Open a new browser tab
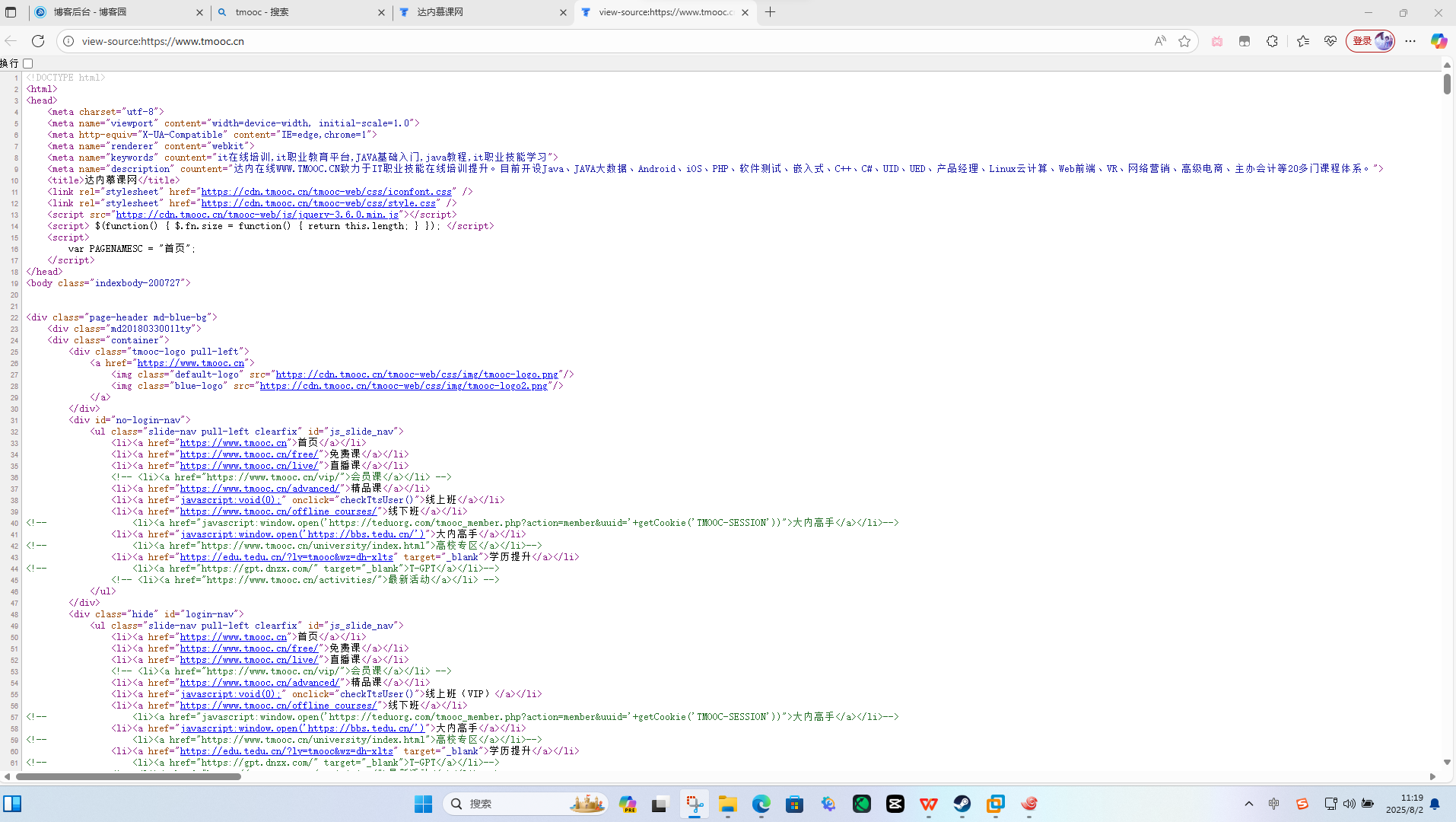This screenshot has height=822, width=1456. pyautogui.click(x=770, y=12)
